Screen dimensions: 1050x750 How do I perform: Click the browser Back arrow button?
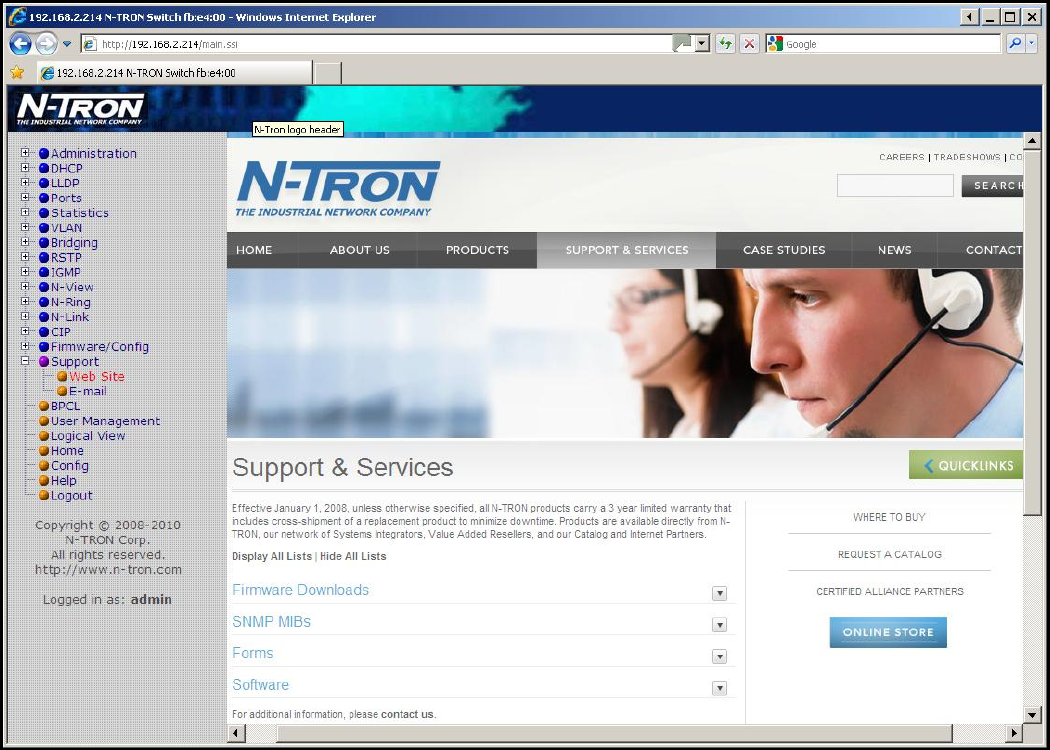(x=21, y=44)
